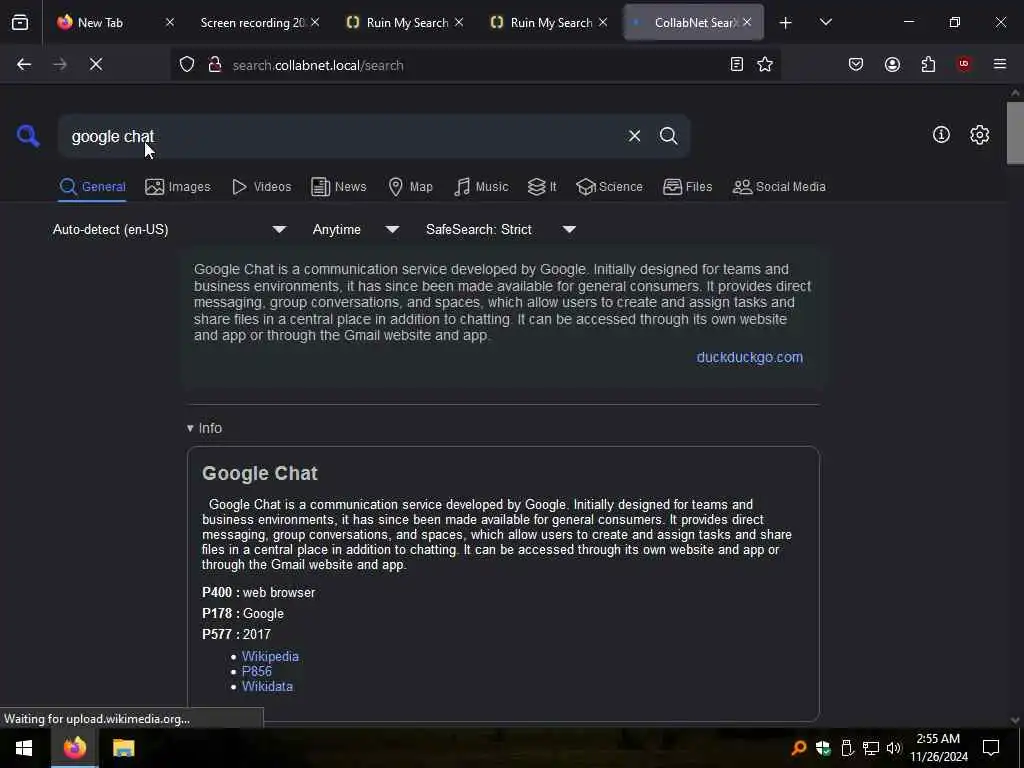Open uBlock Origin extension icon
Image resolution: width=1024 pixels, height=768 pixels.
tap(963, 64)
